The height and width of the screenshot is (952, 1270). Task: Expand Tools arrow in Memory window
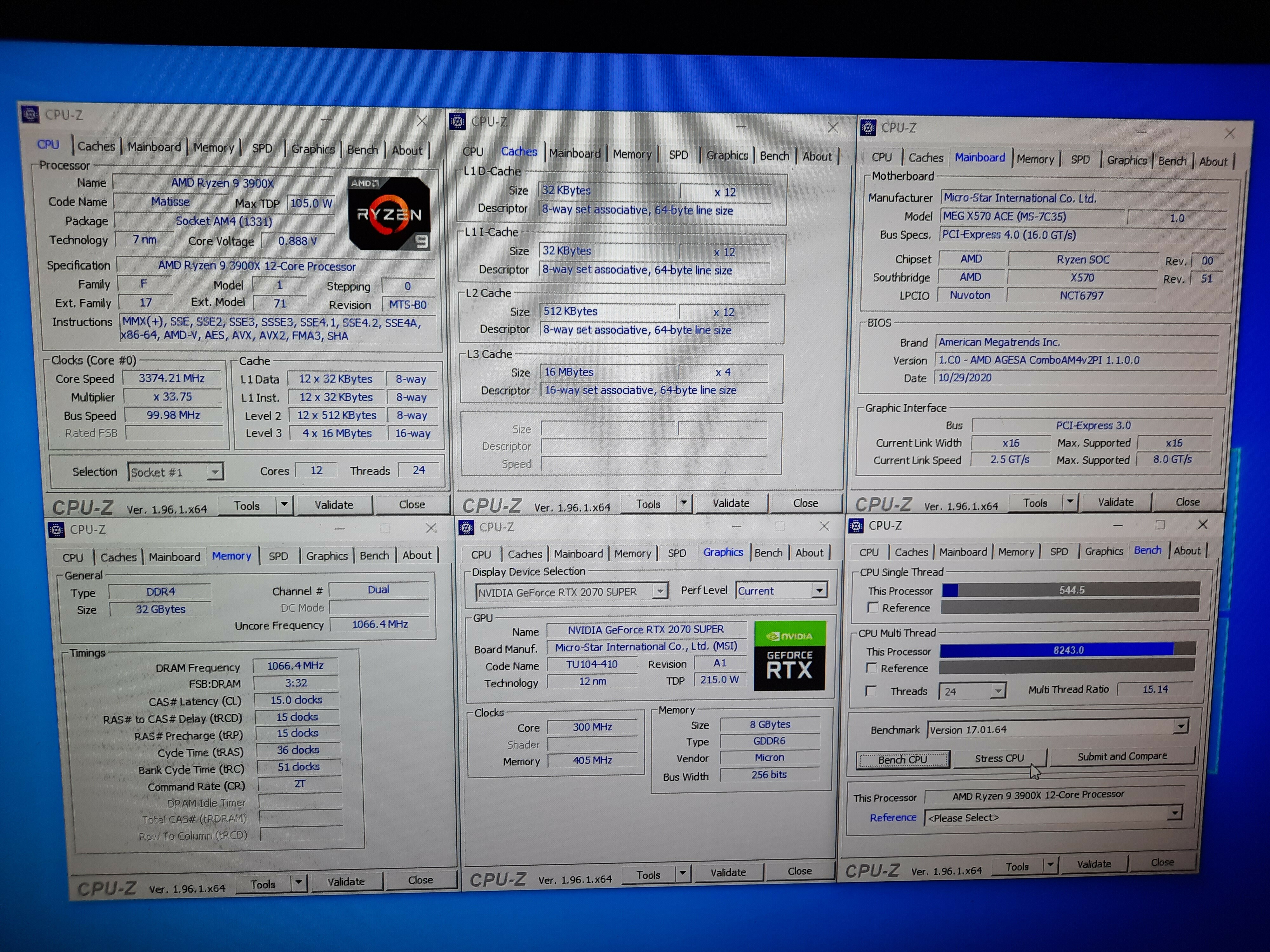pyautogui.click(x=298, y=883)
